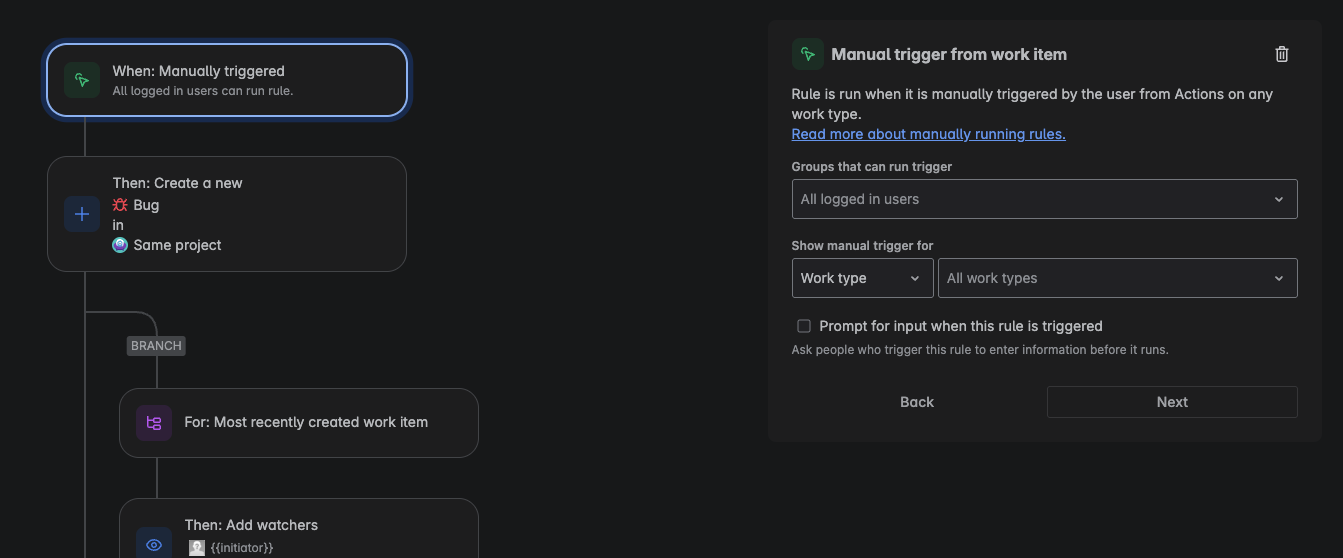Screen dimensions: 1343x558
Task: Click the Same project text
Action: [177, 245]
